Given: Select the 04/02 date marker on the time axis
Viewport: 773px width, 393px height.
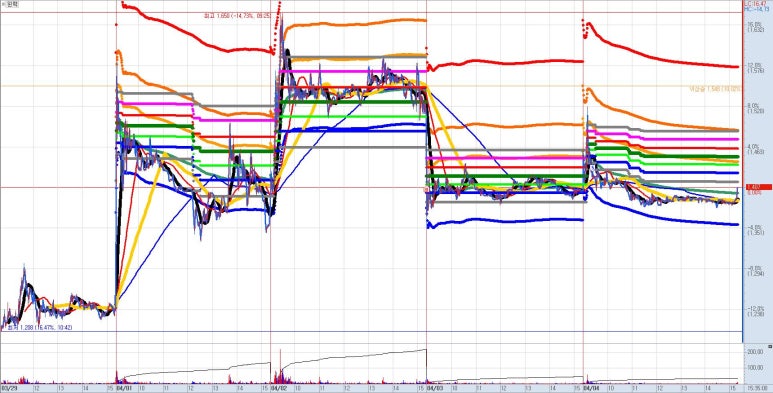Looking at the screenshot, I should click(279, 389).
